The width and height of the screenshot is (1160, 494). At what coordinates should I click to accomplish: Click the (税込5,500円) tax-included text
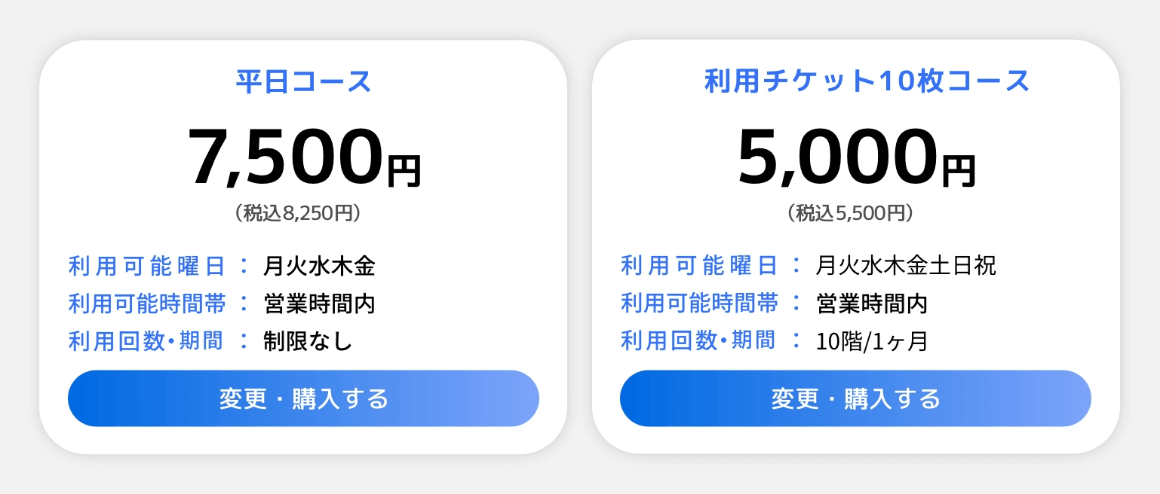[850, 213]
